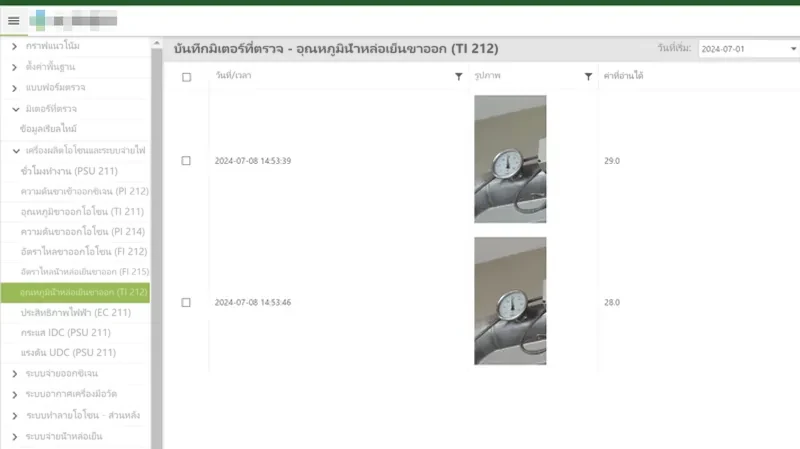Image resolution: width=800 pixels, height=449 pixels.
Task: Open filter for วันที่/เวลา column
Action: (459, 77)
